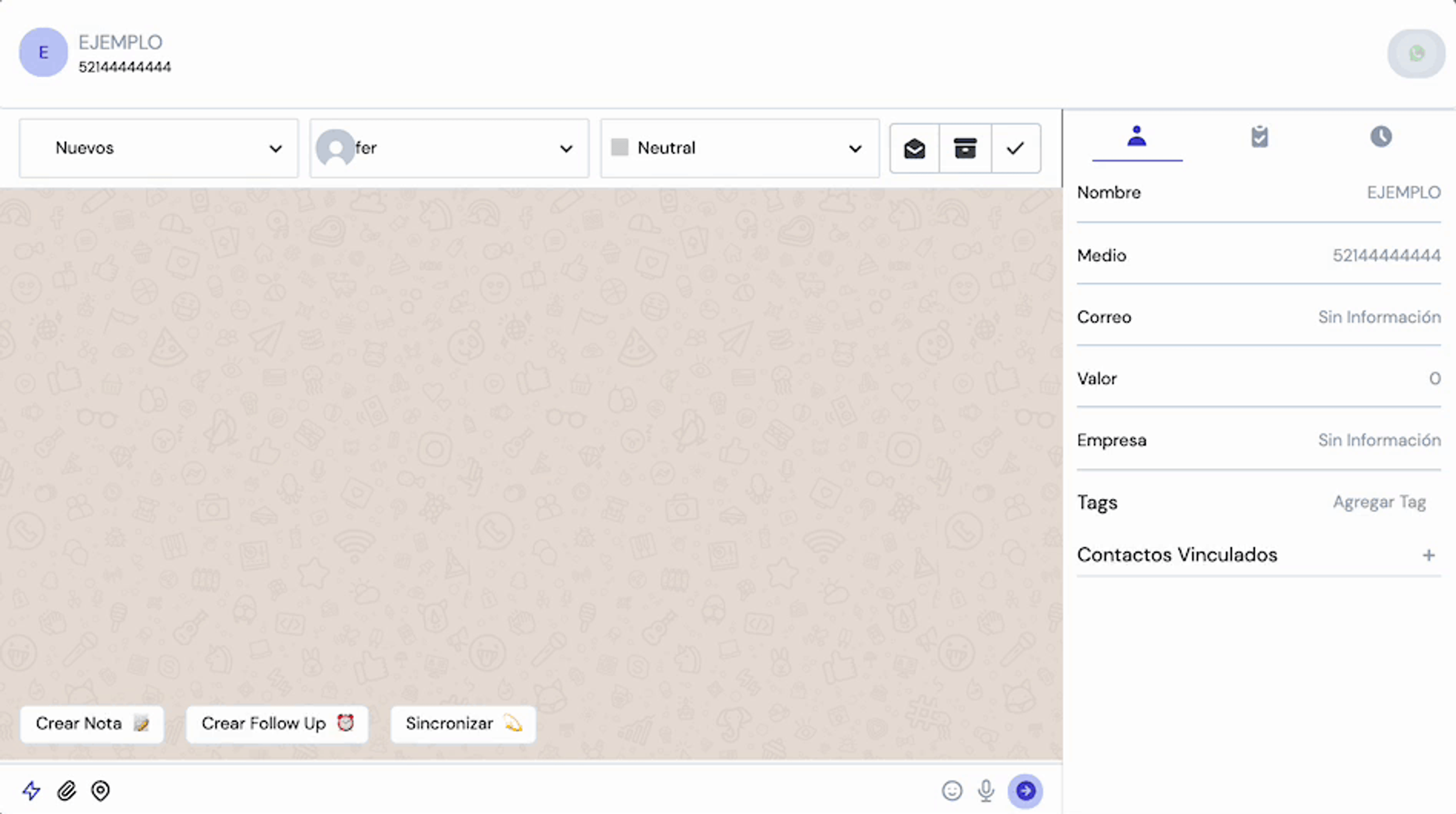Click the Sincronizar button
This screenshot has height=814, width=1456.
463,723
